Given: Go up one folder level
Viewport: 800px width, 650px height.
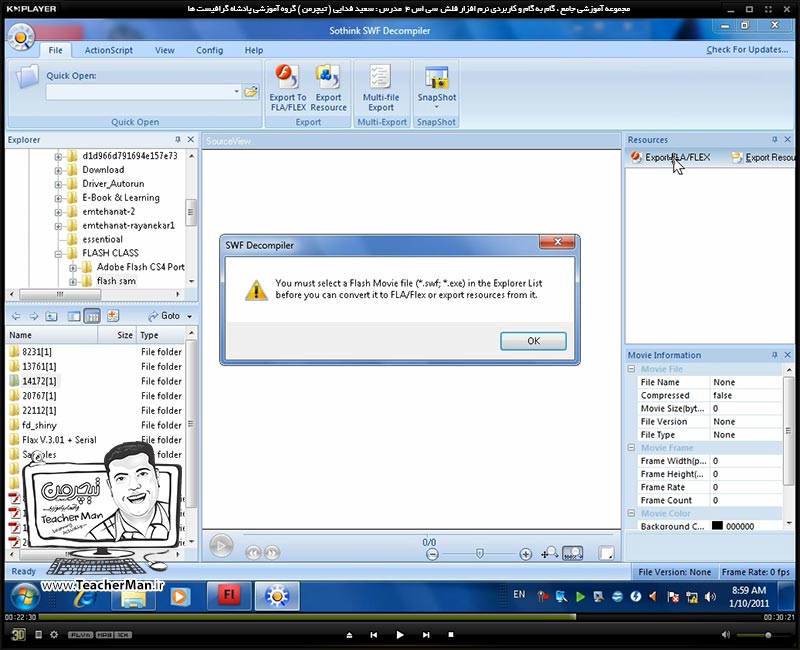Looking at the screenshot, I should click(x=51, y=316).
